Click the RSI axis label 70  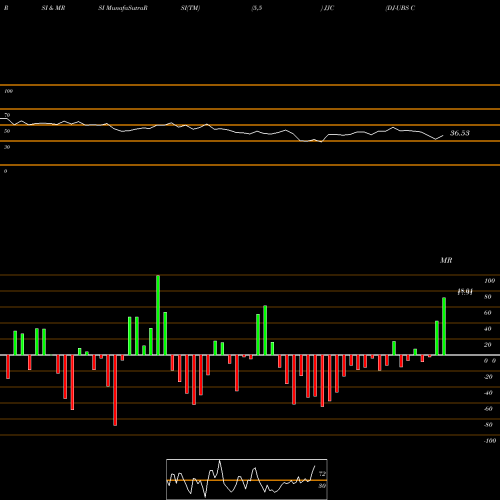point(7,115)
